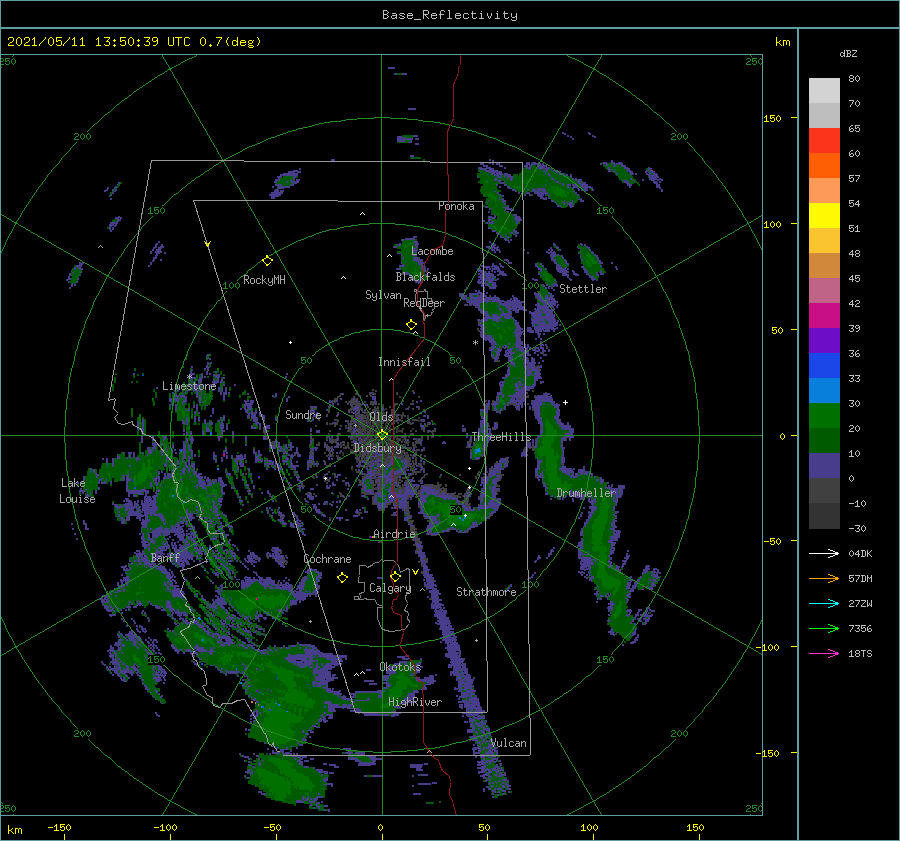Click the Blackfalds label

425,277
